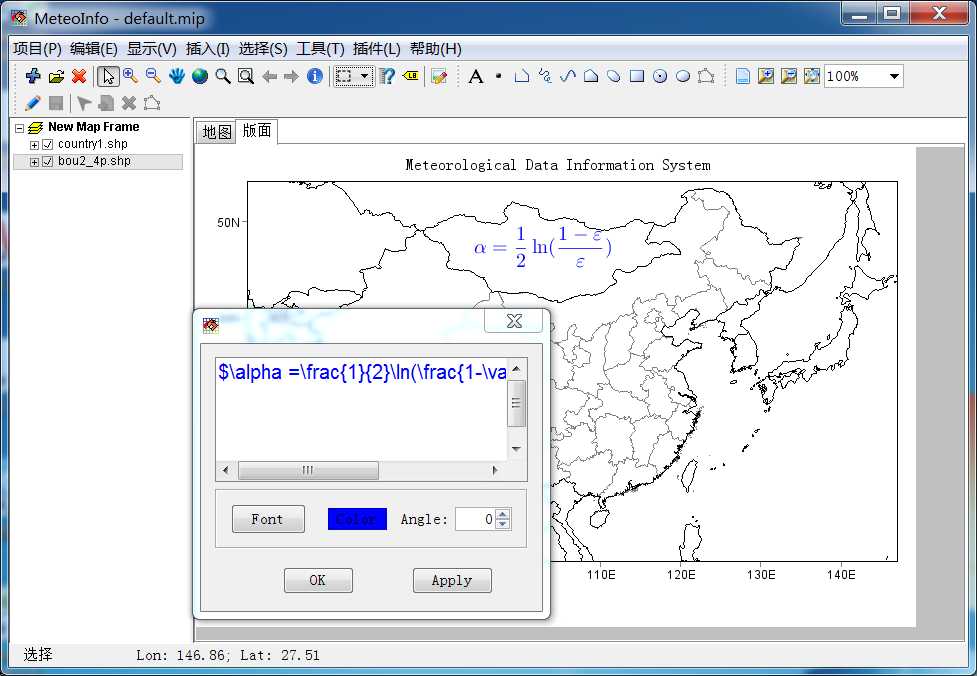The height and width of the screenshot is (676, 977).
Task: Click the Measurement ruler question icon
Action: pos(388,76)
